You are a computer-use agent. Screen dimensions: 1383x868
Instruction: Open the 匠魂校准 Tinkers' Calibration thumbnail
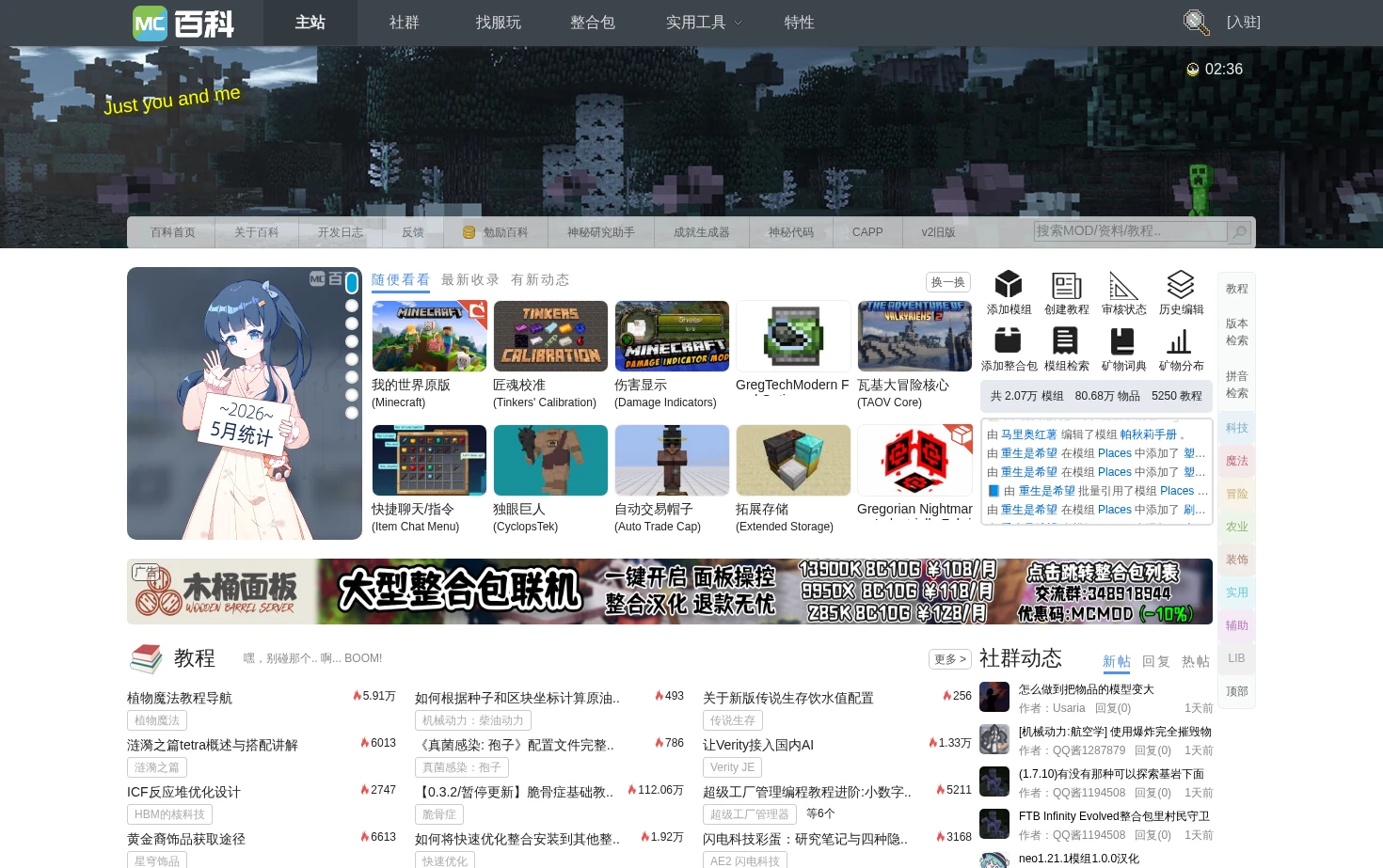point(550,336)
